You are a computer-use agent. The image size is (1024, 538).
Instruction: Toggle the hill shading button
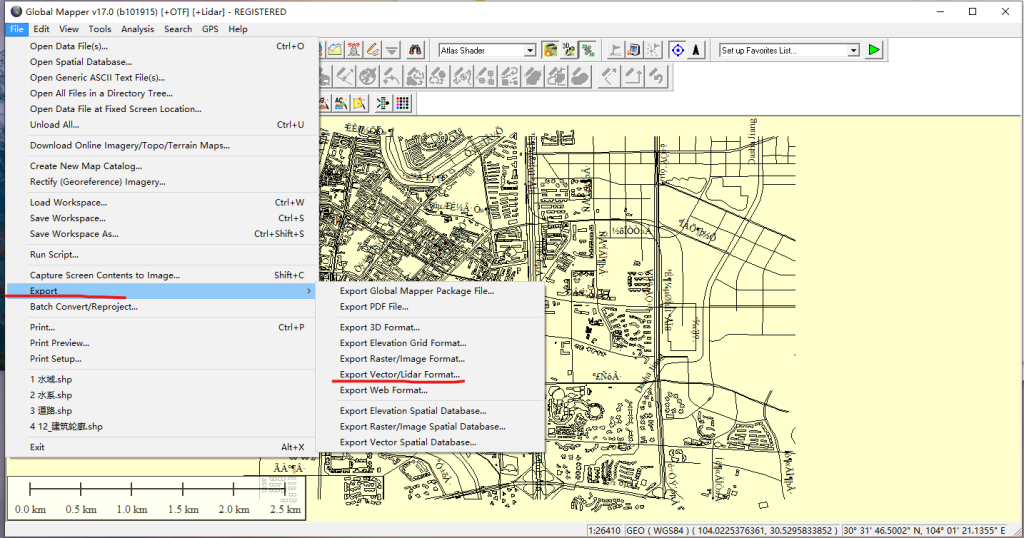pos(550,50)
